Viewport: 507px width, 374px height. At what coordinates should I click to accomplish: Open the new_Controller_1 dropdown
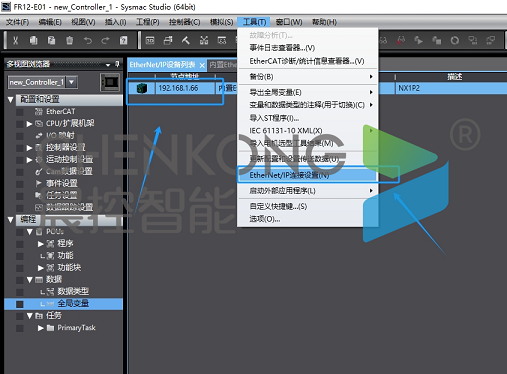point(72,82)
